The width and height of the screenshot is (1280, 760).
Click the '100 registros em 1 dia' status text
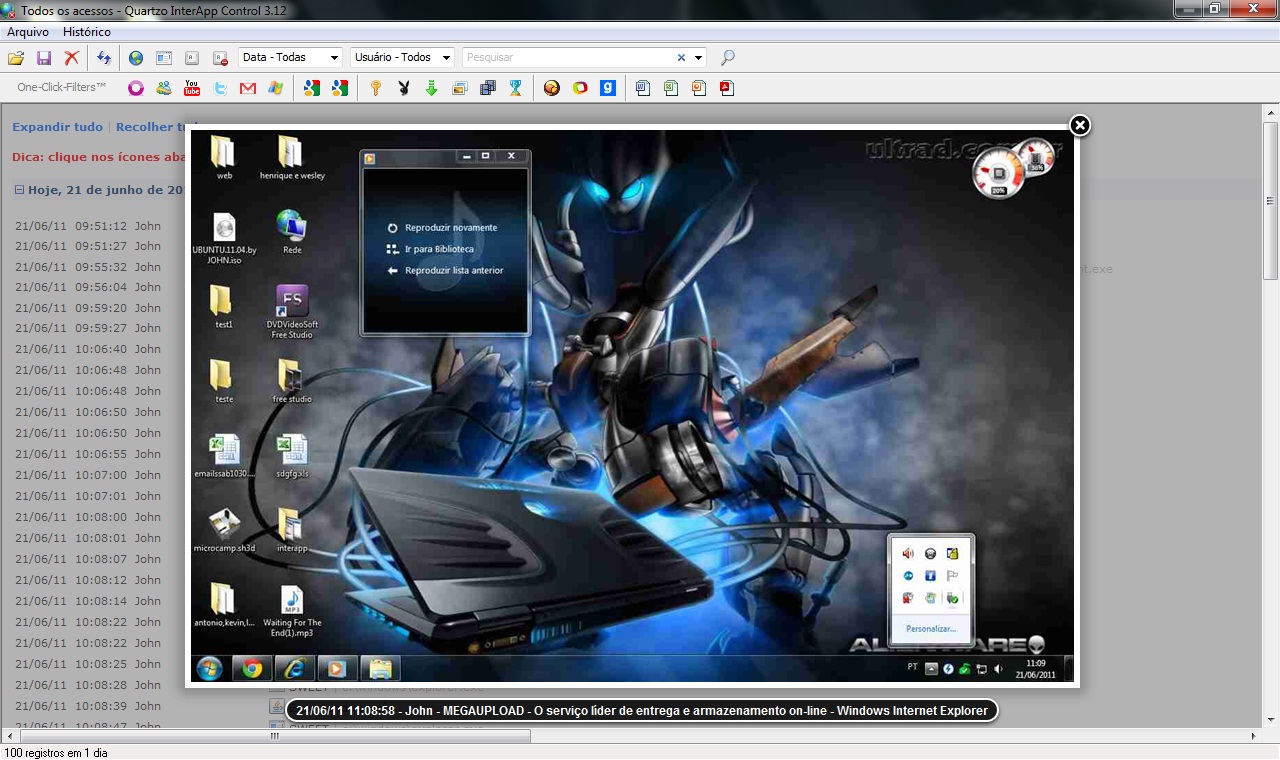56,752
